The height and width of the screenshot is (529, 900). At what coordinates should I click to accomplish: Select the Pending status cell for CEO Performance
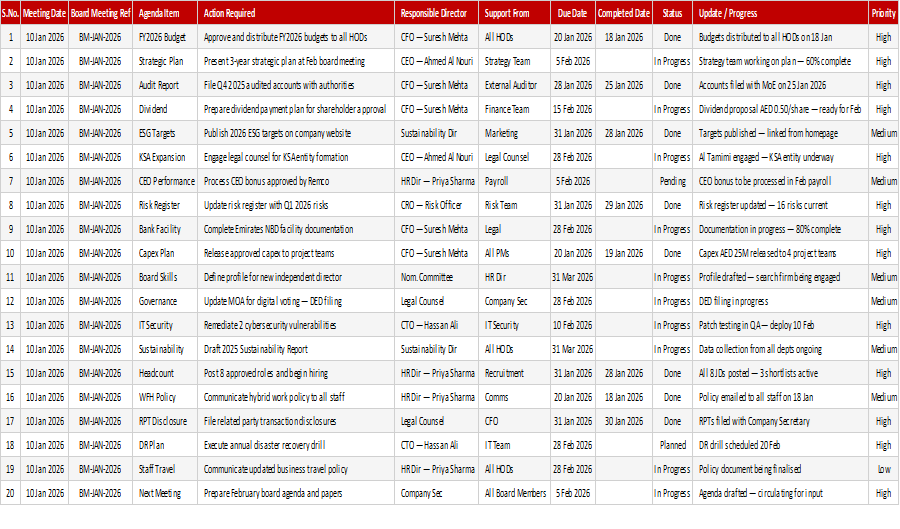coord(672,181)
